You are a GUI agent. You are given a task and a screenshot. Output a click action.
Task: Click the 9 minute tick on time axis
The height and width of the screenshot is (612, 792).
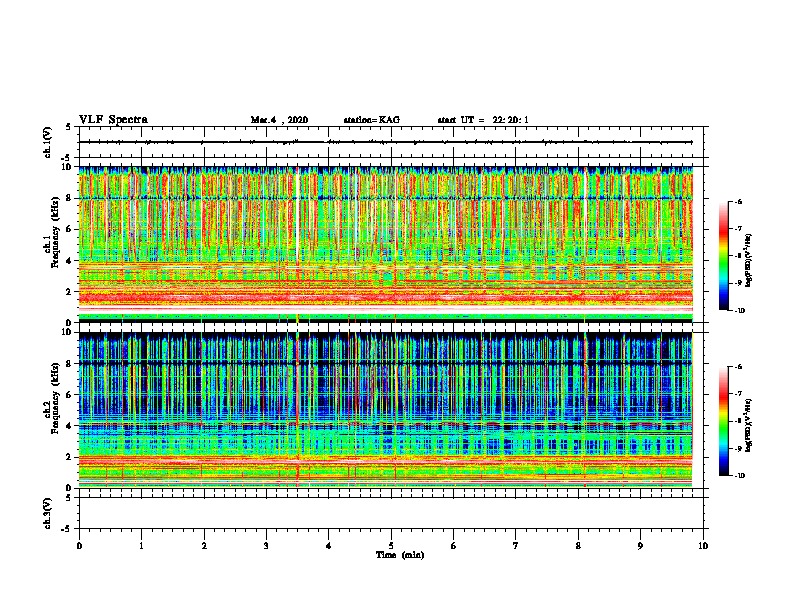[640, 546]
